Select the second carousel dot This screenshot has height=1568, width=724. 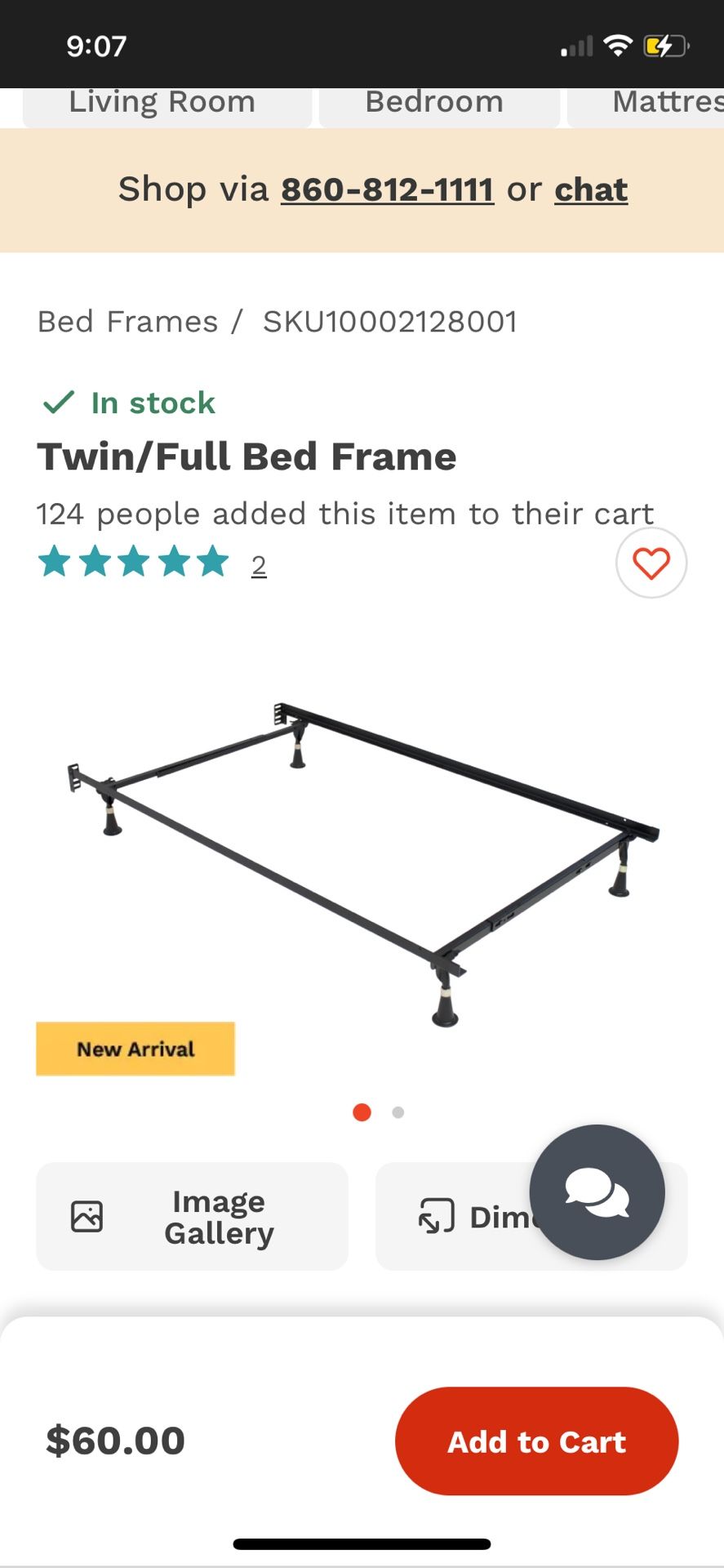click(x=398, y=1111)
